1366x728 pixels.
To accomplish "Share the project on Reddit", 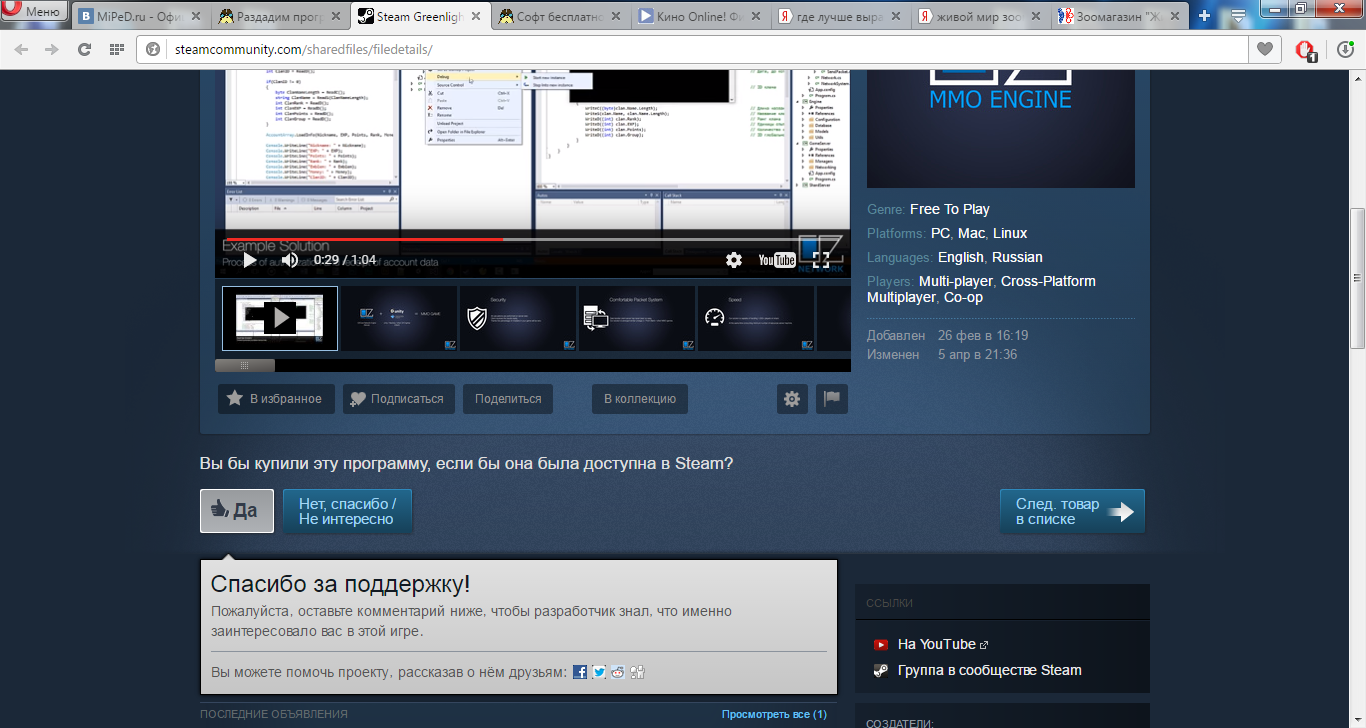I will point(618,672).
